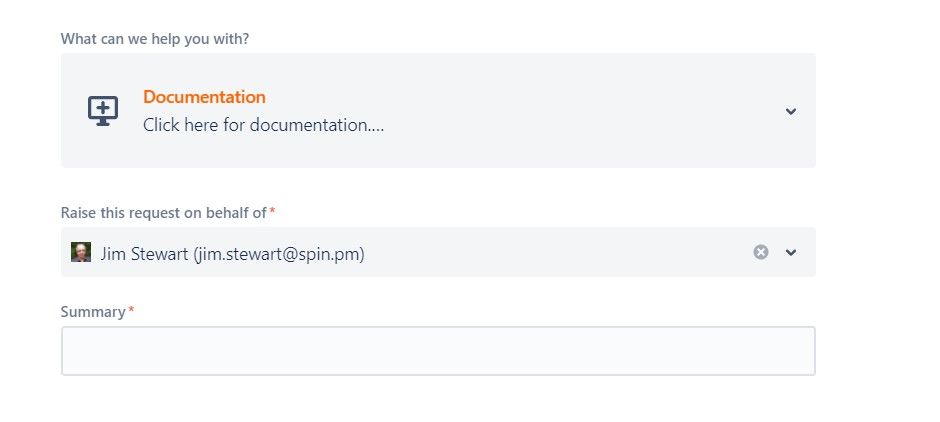Click the Jim Stewart name text
940x422 pixels.
point(144,254)
